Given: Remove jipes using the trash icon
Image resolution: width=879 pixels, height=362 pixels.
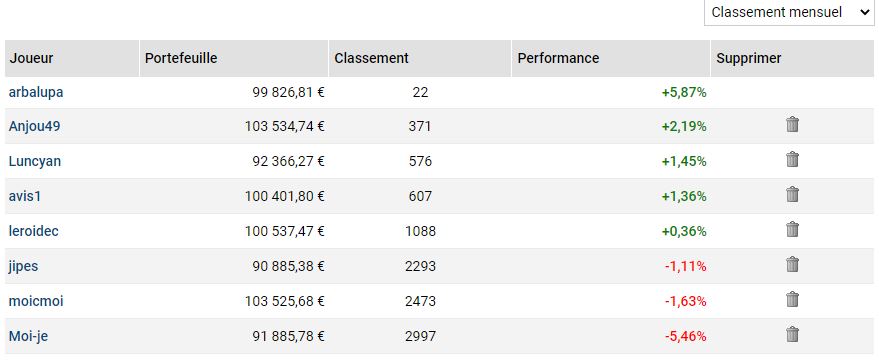Looking at the screenshot, I should (792, 264).
